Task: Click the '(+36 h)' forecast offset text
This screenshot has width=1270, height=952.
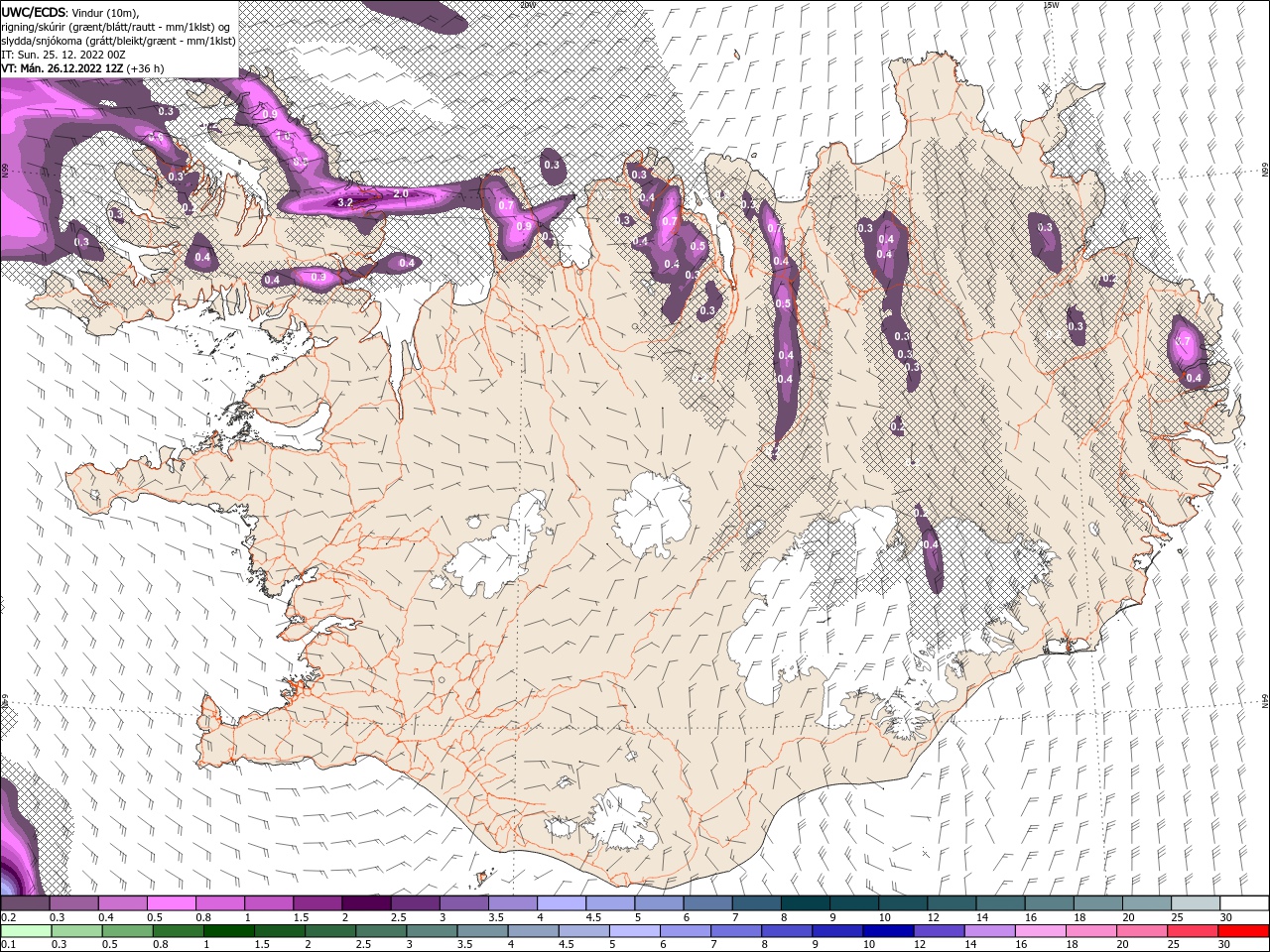Action: pos(146,68)
